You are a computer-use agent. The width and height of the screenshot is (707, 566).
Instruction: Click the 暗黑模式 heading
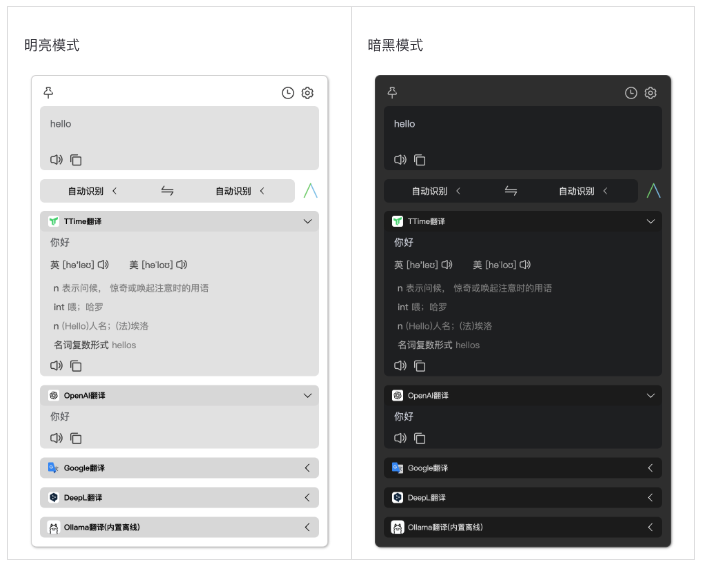pos(395,45)
